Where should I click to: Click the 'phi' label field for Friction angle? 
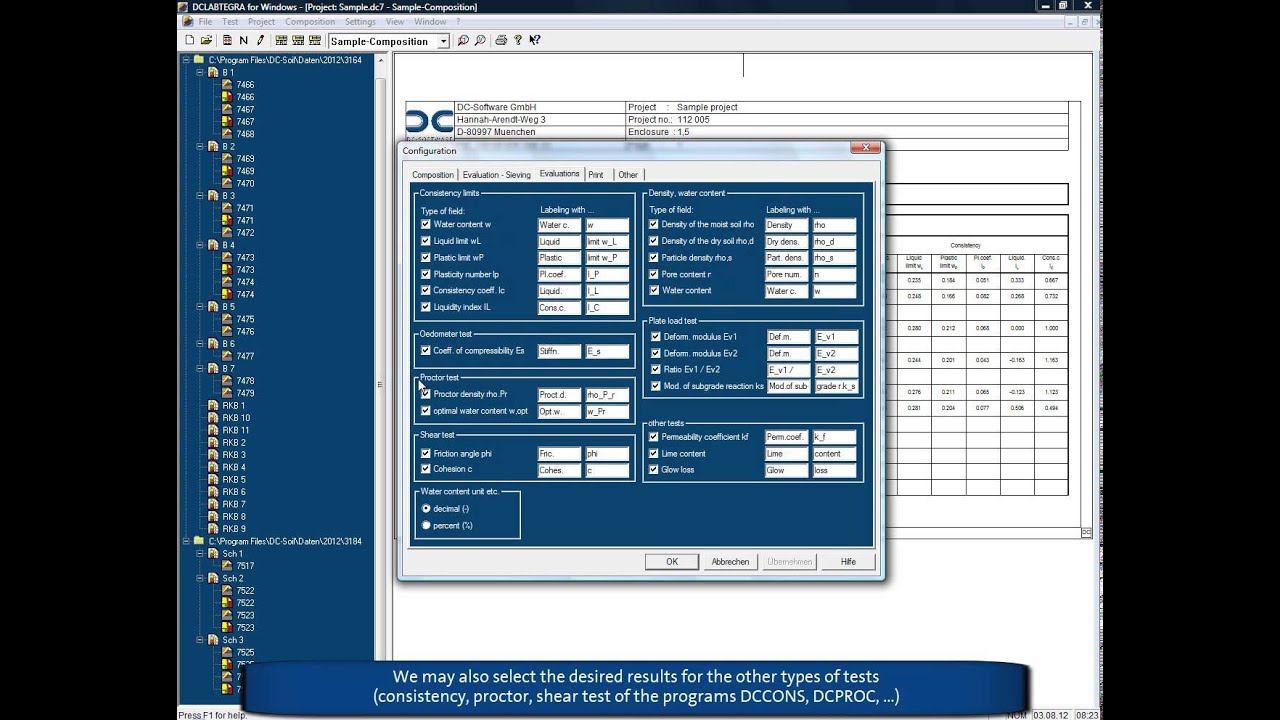coord(607,454)
